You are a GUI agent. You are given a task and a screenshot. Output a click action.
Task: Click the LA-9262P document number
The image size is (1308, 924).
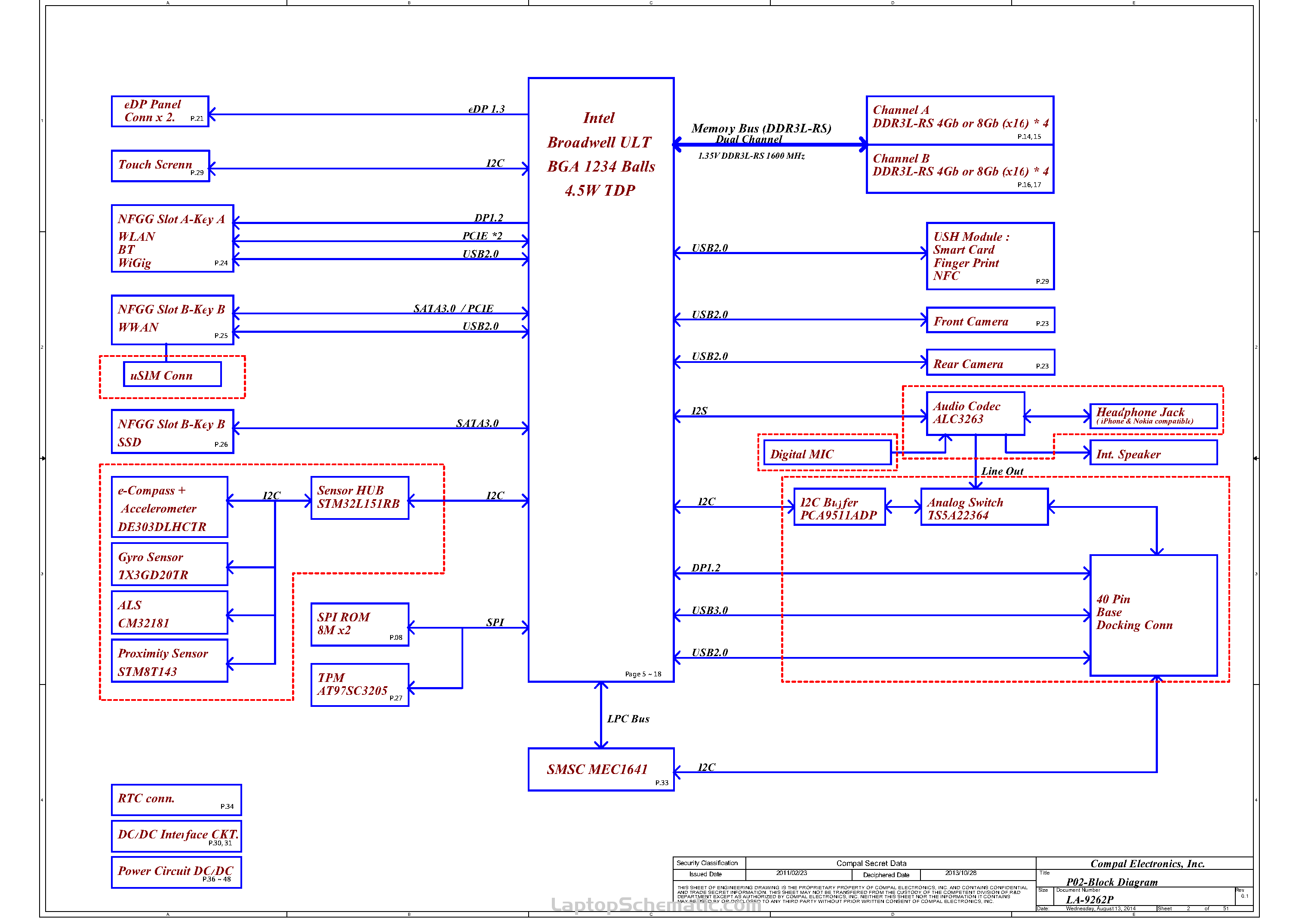click(x=1090, y=900)
